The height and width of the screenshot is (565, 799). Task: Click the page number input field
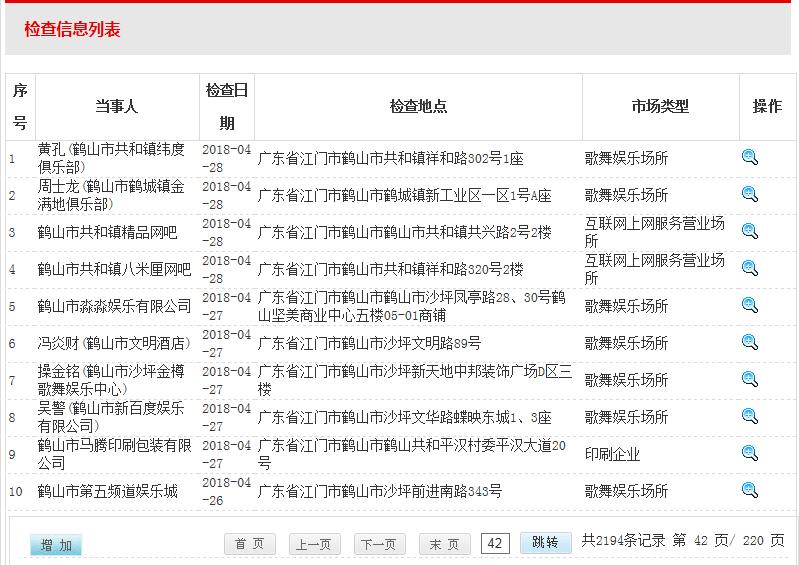pos(495,543)
